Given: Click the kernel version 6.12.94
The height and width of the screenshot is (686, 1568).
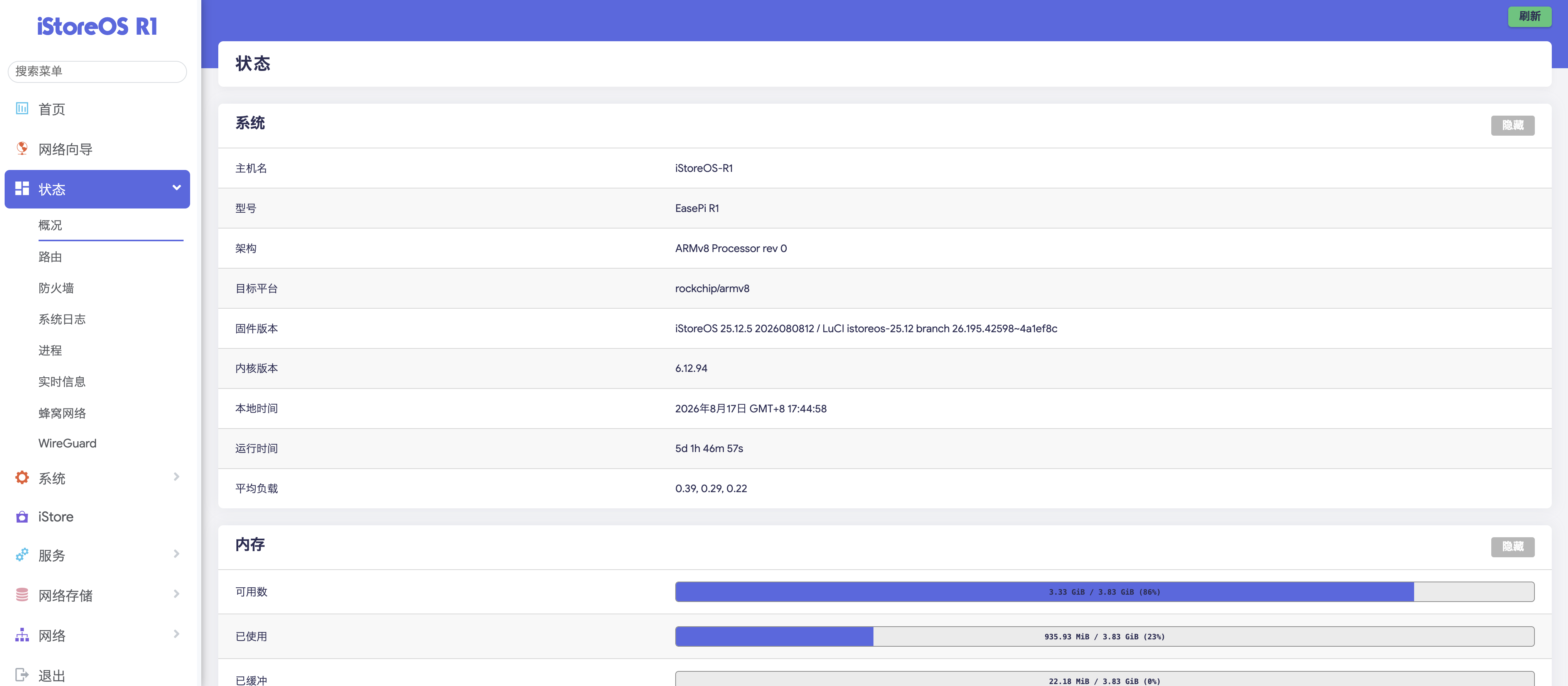Looking at the screenshot, I should click(691, 368).
